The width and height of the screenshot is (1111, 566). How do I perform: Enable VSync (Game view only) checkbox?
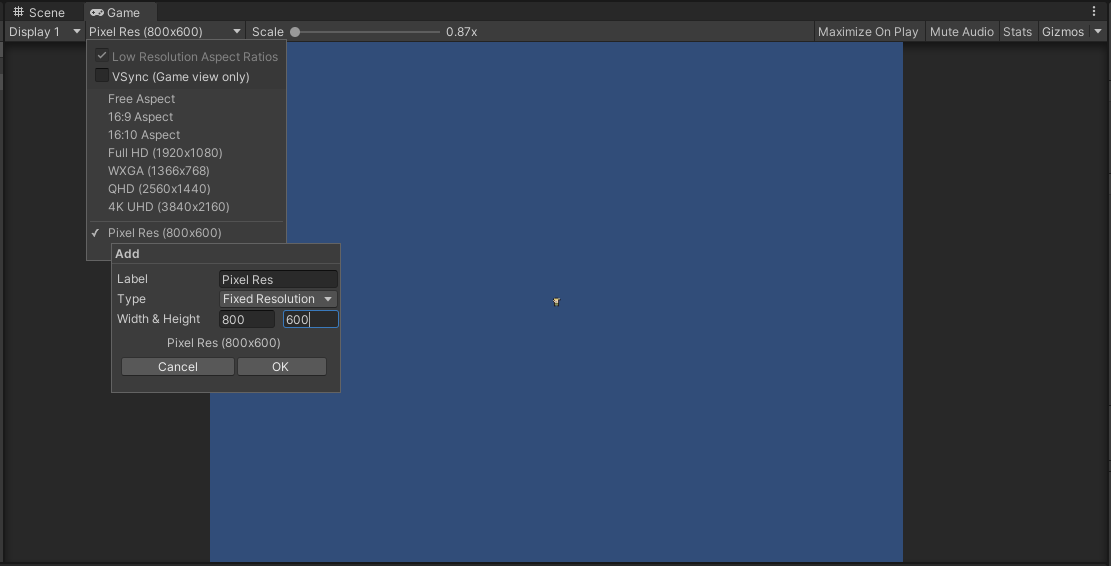(102, 76)
